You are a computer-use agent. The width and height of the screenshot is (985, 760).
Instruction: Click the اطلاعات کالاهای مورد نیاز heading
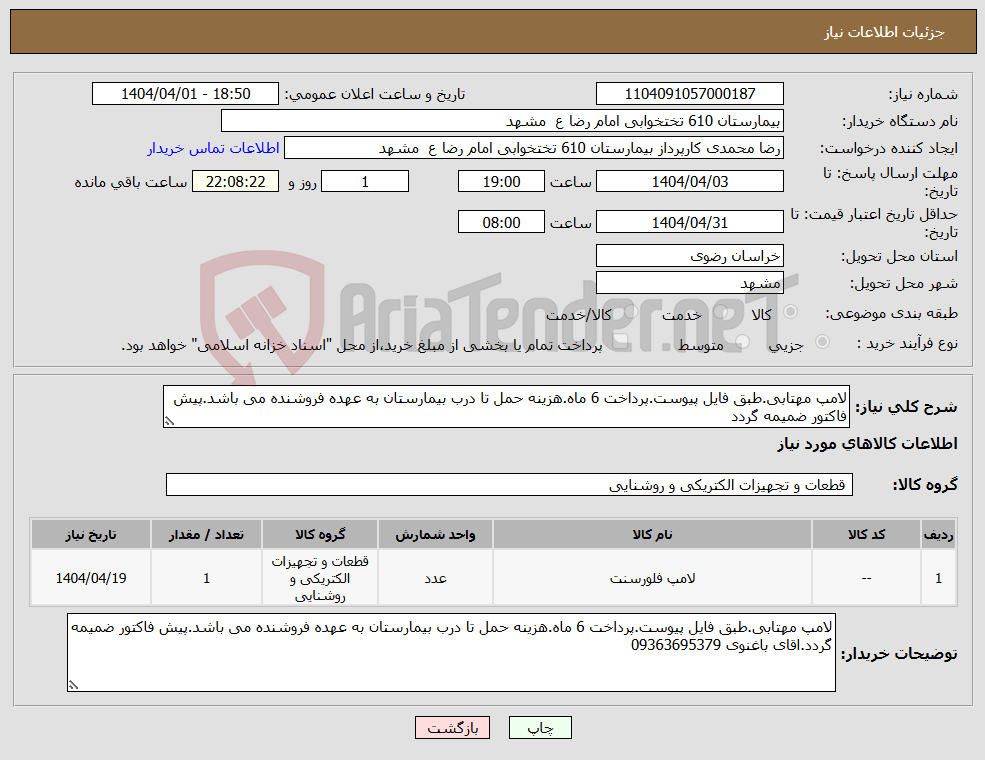867,444
